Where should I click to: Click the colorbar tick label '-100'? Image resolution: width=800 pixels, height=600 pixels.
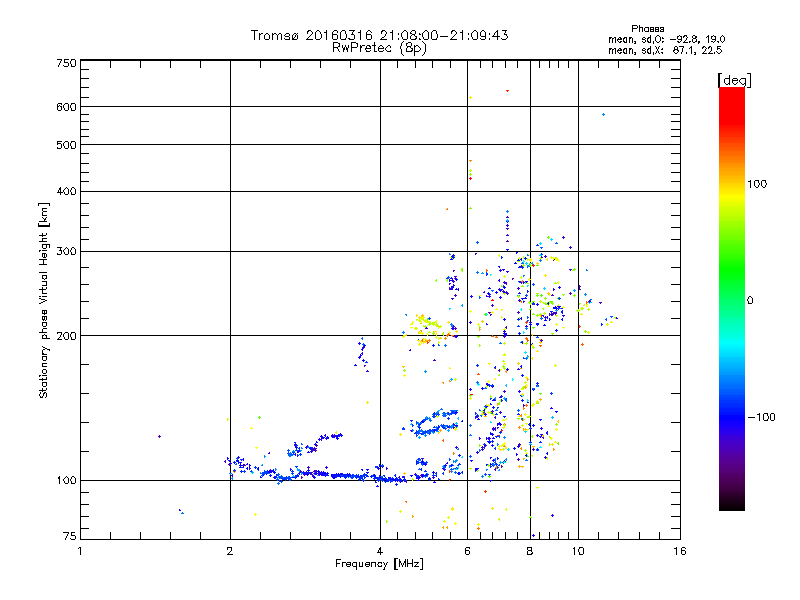[761, 417]
